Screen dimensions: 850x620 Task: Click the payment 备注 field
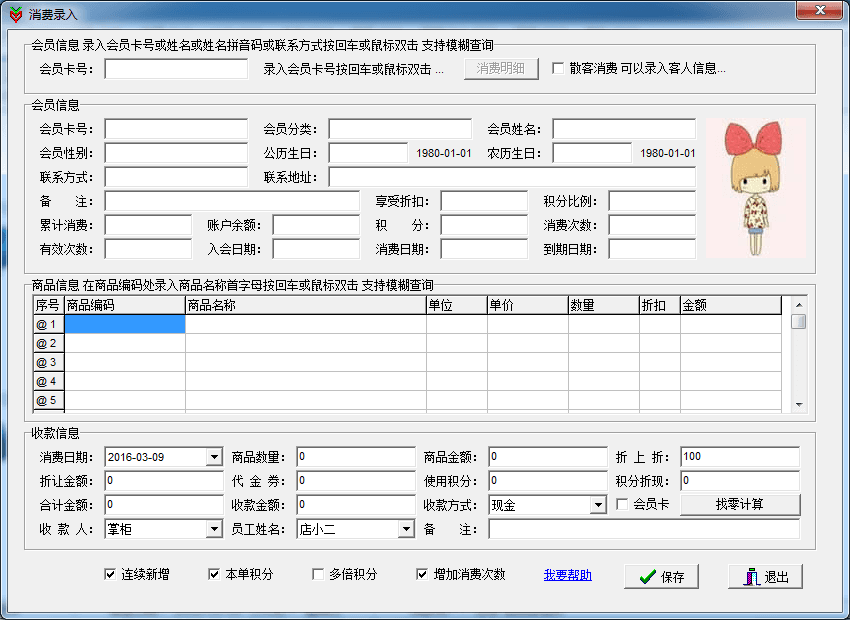(x=644, y=529)
